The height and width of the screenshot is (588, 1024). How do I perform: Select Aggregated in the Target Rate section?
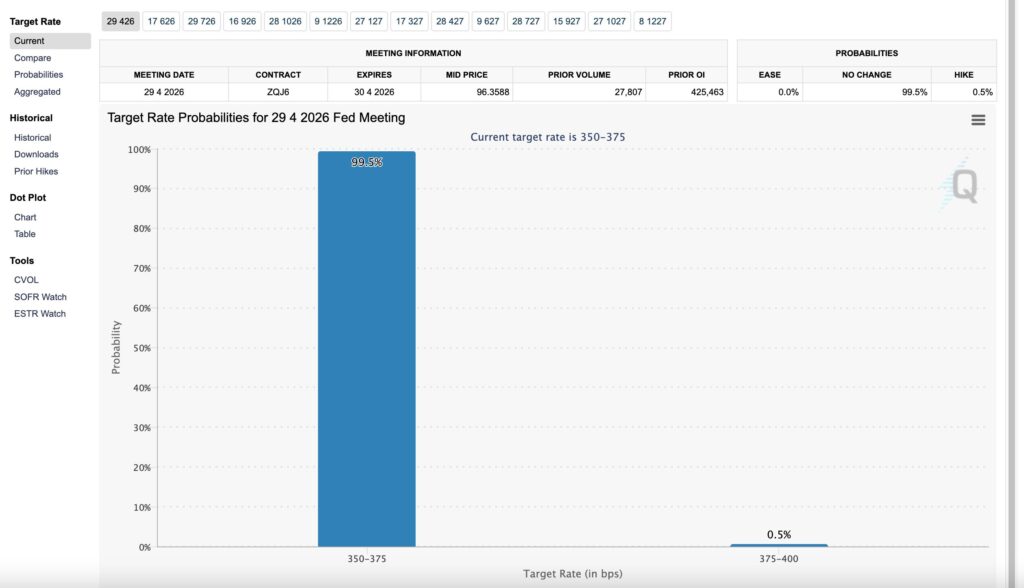pyautogui.click(x=37, y=92)
